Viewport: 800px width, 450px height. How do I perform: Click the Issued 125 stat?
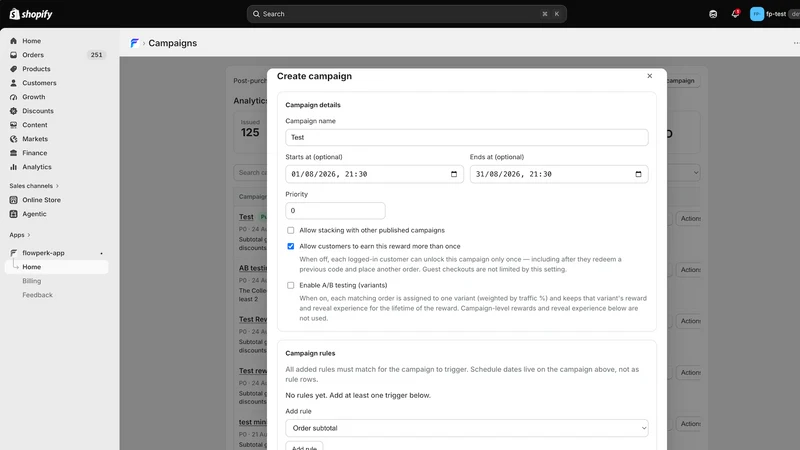(250, 129)
